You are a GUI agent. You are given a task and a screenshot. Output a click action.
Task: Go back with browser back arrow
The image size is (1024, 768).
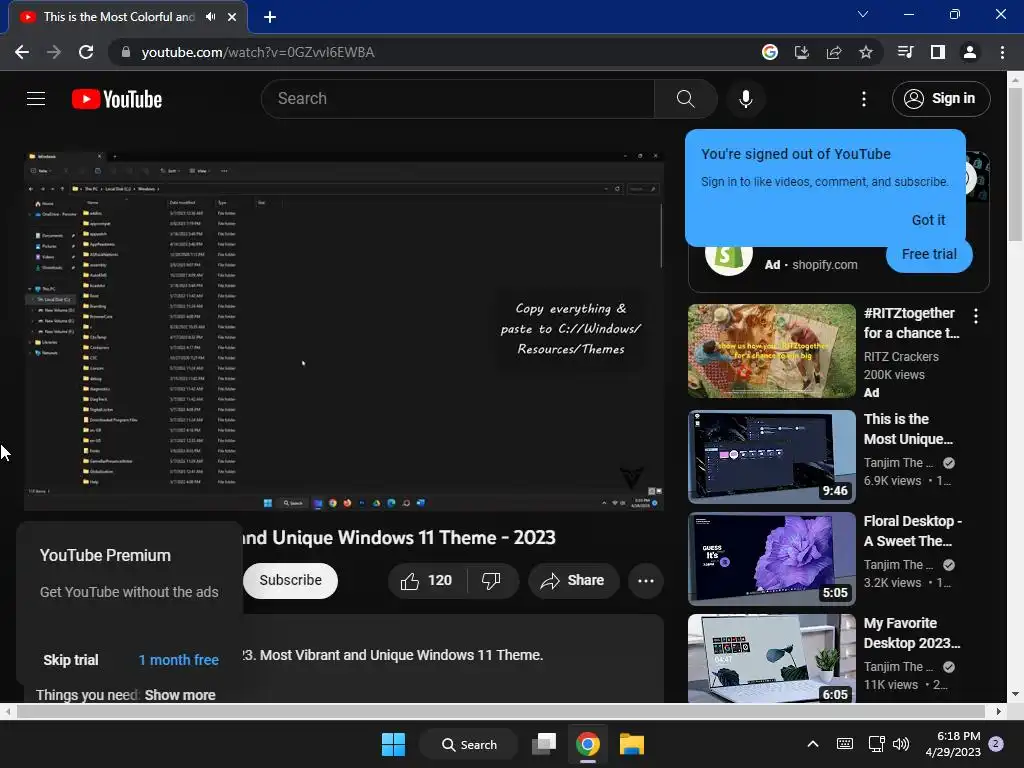22,52
